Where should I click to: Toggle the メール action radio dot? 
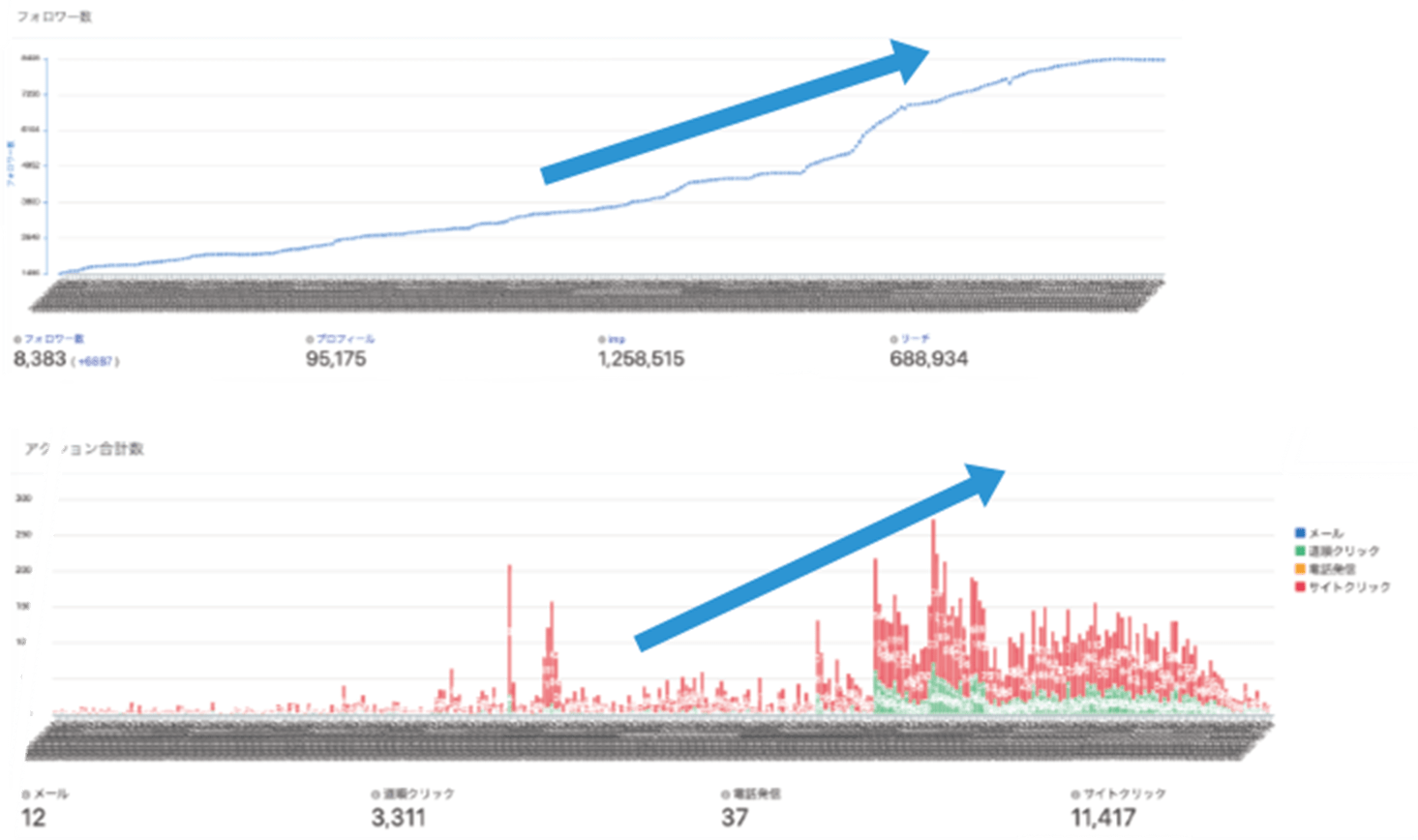click(26, 795)
